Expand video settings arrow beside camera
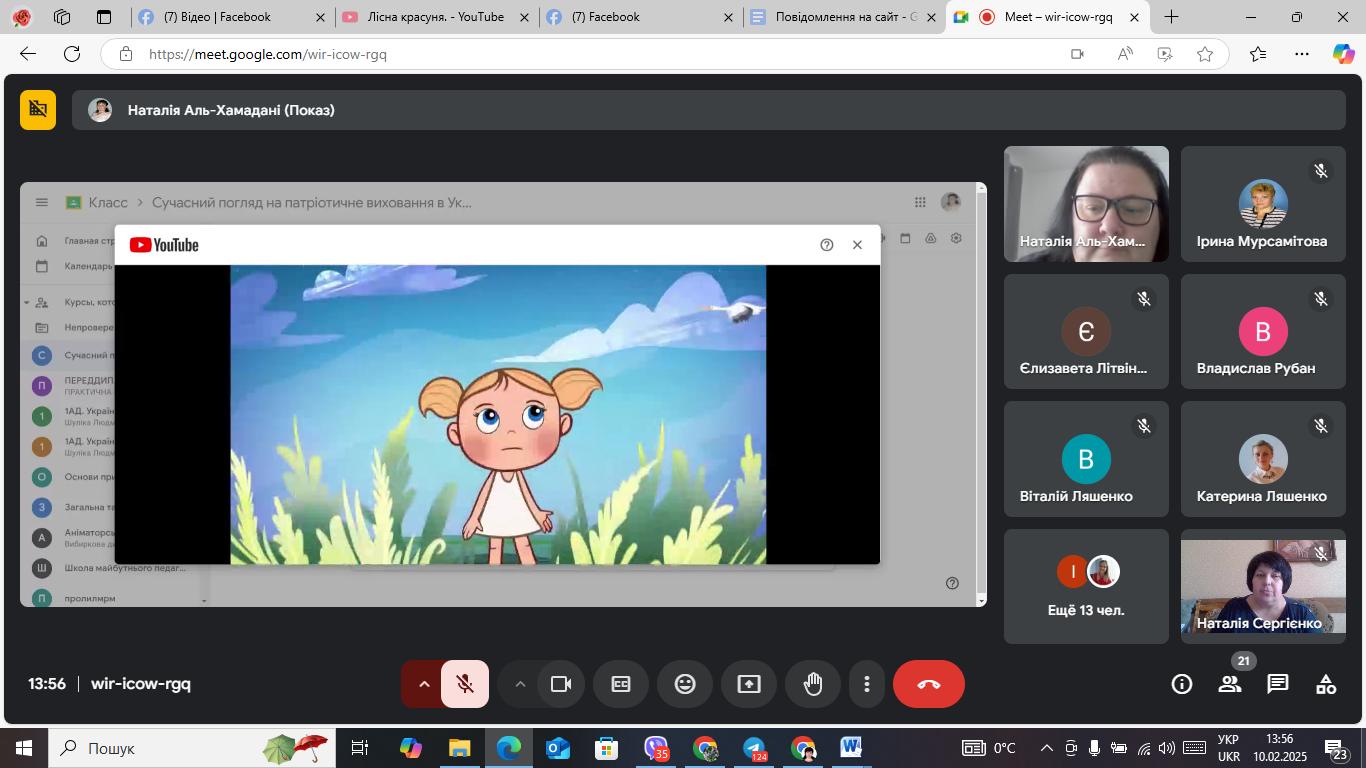The width and height of the screenshot is (1366, 768). (x=520, y=684)
